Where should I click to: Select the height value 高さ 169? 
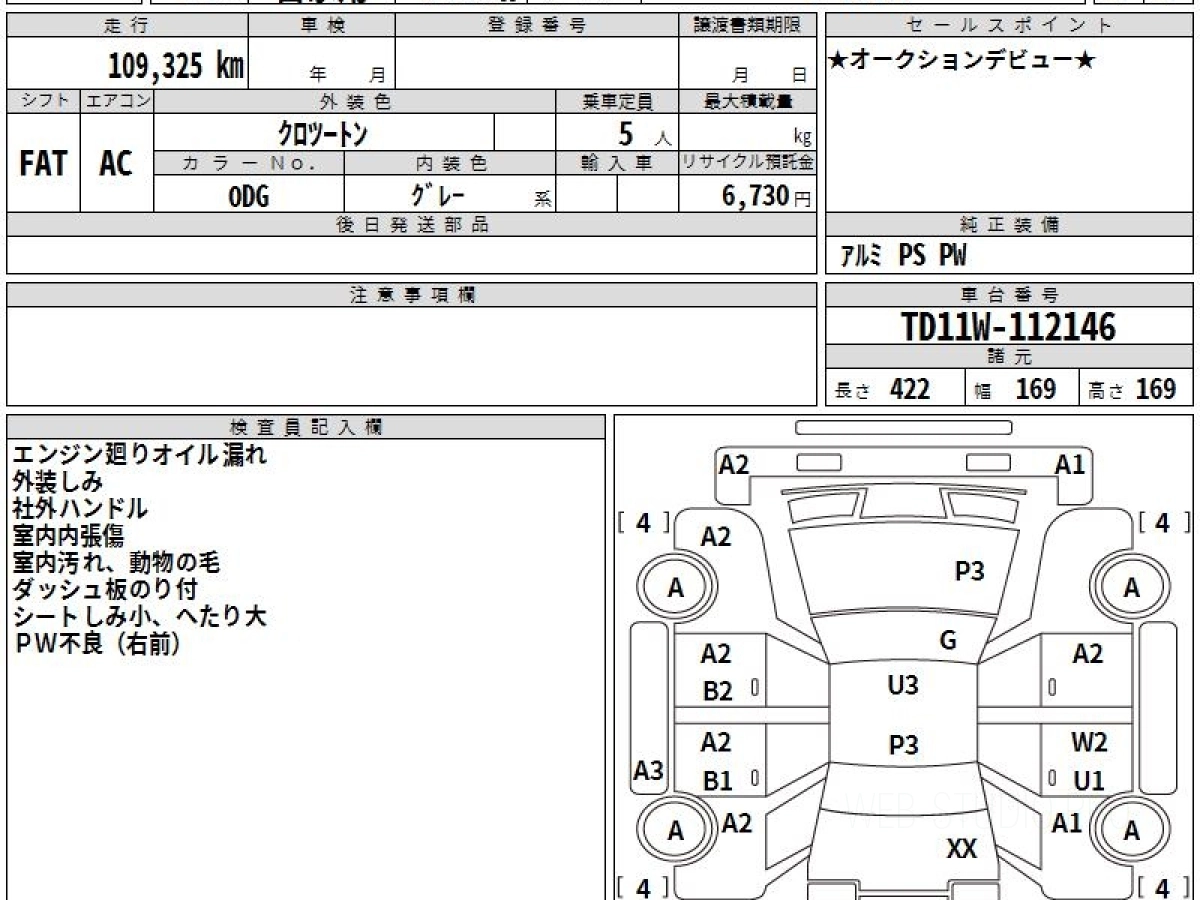pos(1132,390)
